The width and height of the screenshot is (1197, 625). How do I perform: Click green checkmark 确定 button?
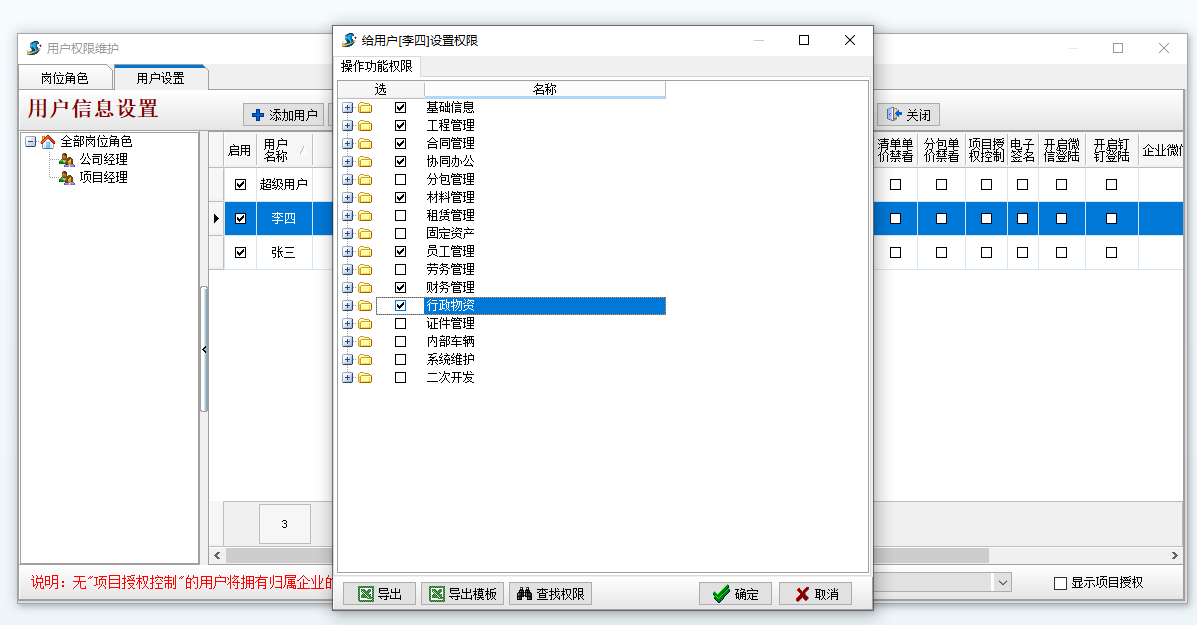pyautogui.click(x=720, y=594)
